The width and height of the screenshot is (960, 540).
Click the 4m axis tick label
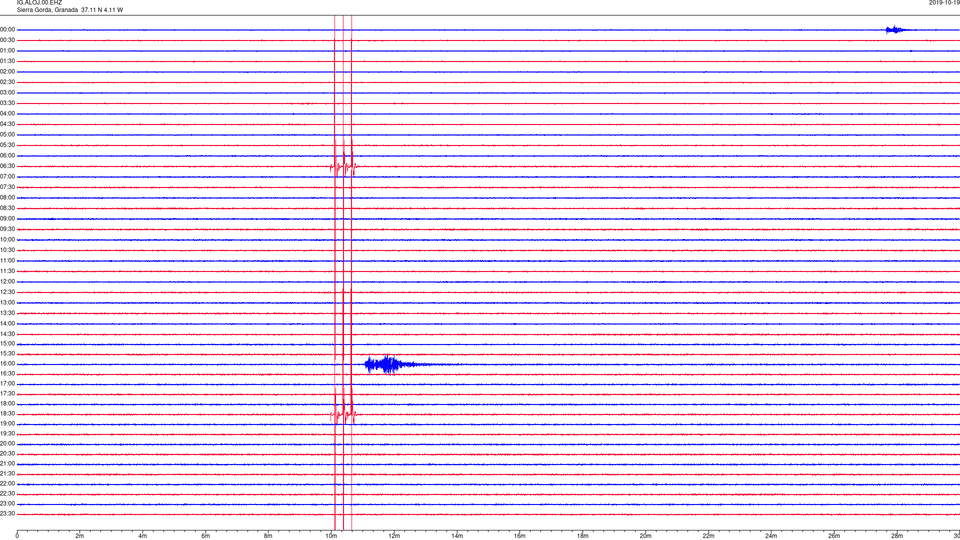coord(143,536)
